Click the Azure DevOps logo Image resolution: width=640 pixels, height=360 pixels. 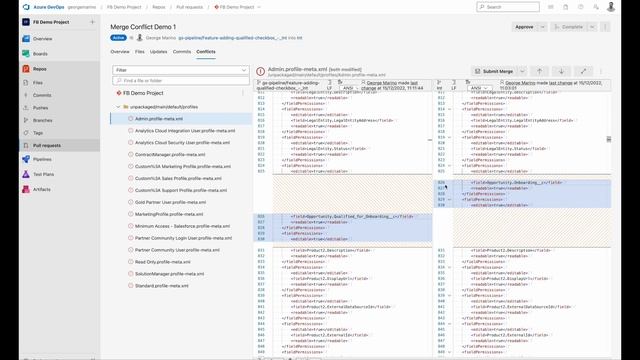[26, 7]
